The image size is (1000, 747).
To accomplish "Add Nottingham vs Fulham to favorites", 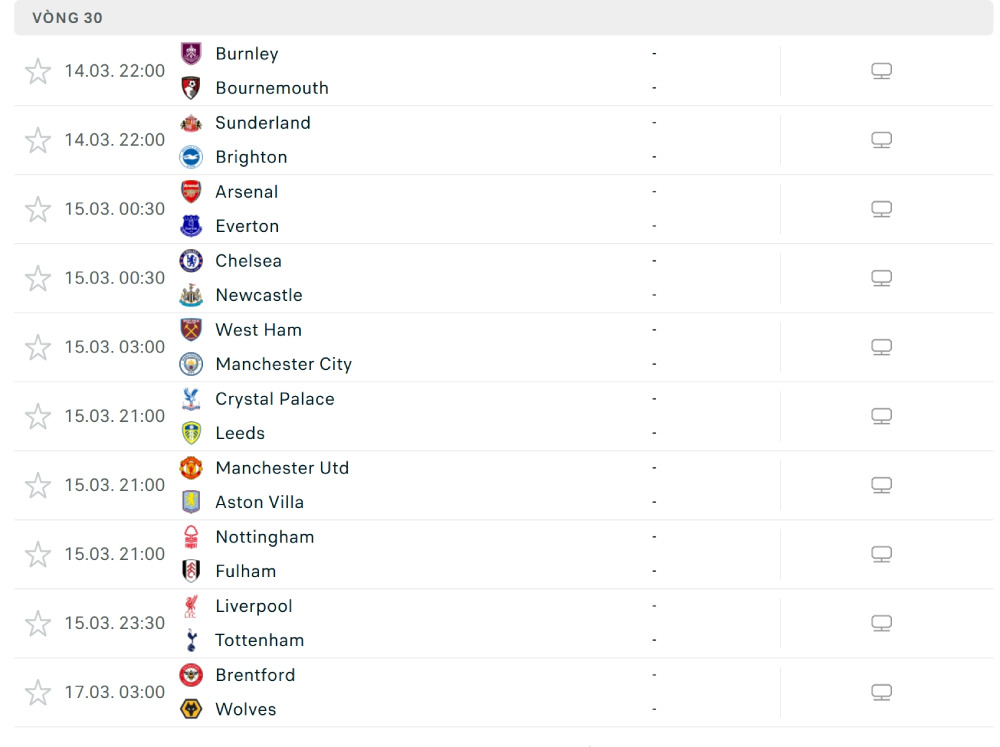I will click(x=38, y=554).
